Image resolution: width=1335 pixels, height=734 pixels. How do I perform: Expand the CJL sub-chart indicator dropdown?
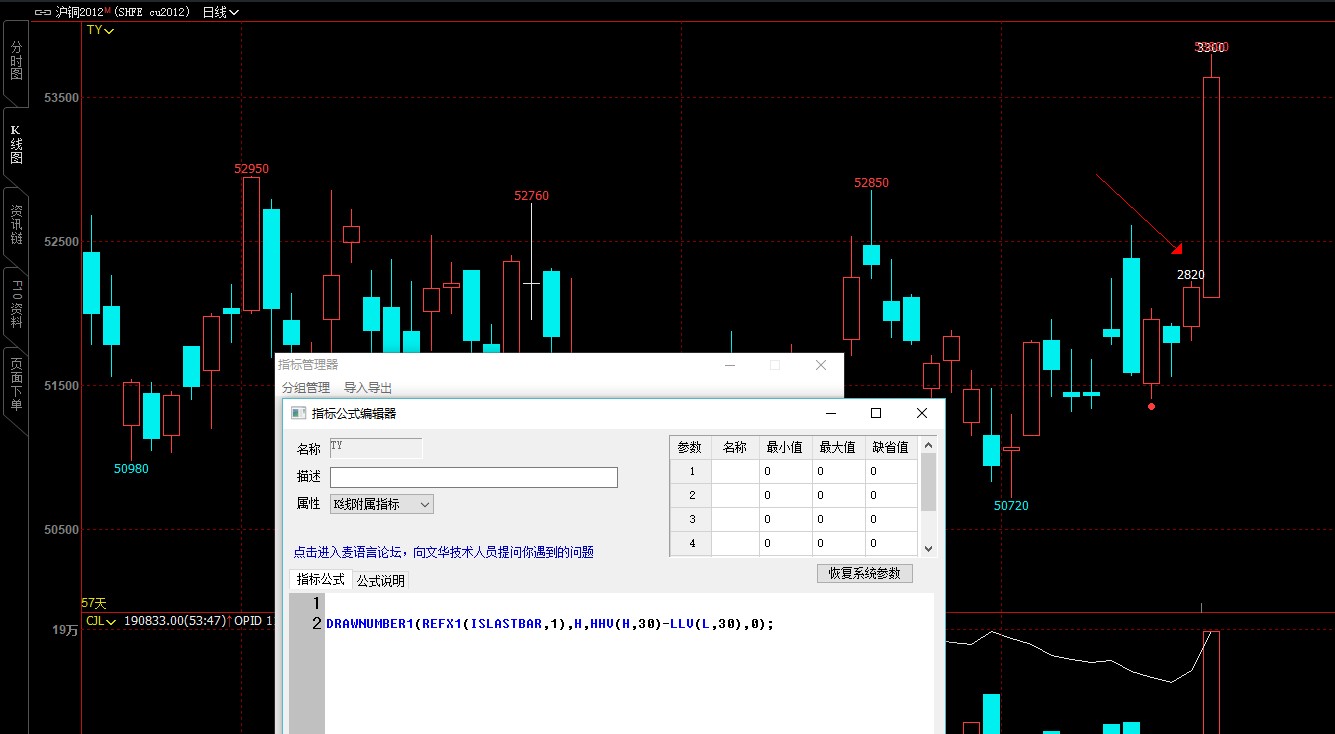point(100,621)
